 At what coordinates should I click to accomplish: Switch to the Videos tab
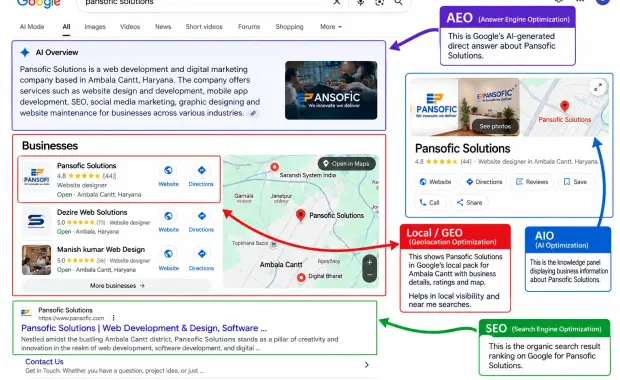130,27
